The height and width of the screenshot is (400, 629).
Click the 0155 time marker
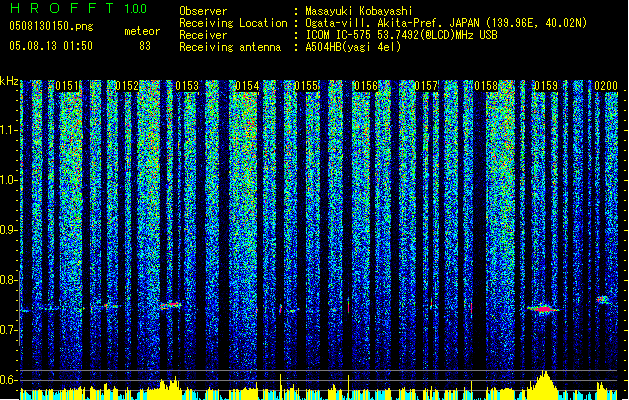point(306,86)
